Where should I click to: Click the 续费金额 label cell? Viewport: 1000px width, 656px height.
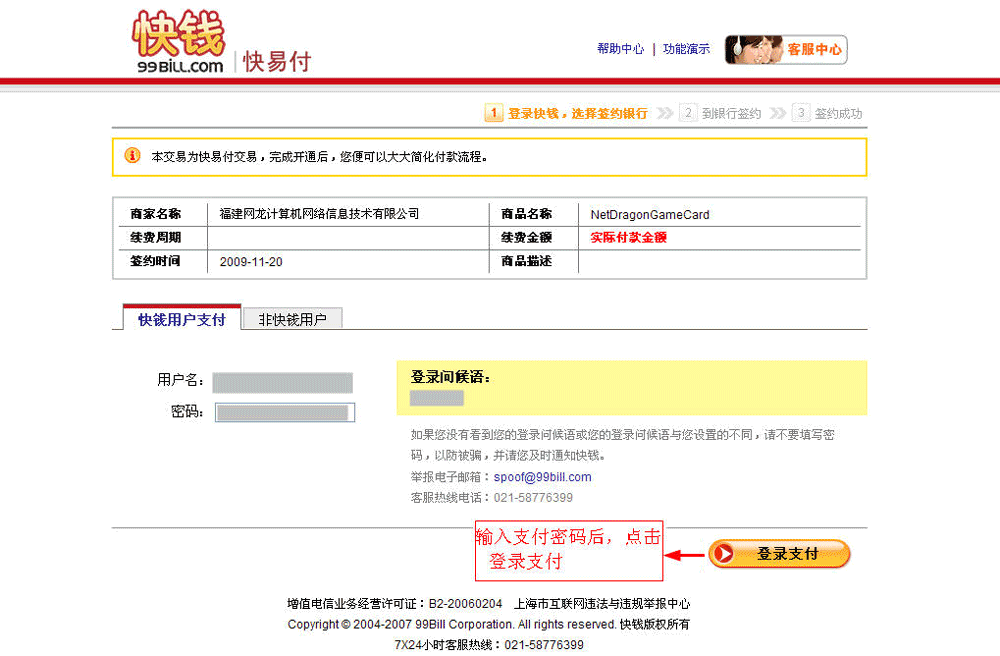[x=527, y=237]
